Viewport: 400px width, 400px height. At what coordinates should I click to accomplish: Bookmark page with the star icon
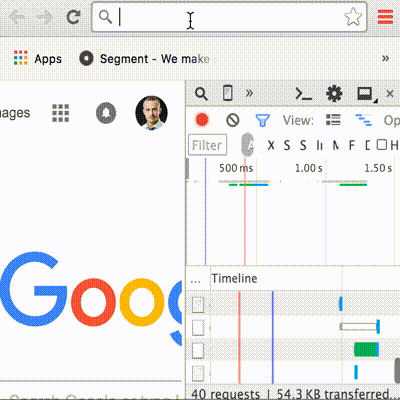click(353, 17)
